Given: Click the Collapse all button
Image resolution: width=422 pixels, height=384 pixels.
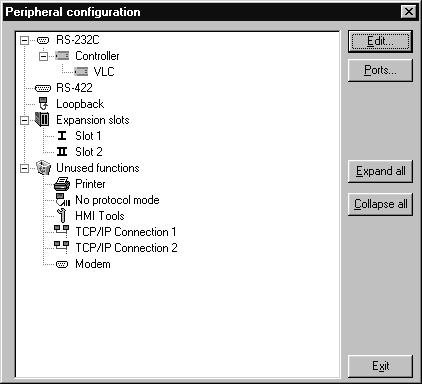Looking at the screenshot, I should coord(380,204).
